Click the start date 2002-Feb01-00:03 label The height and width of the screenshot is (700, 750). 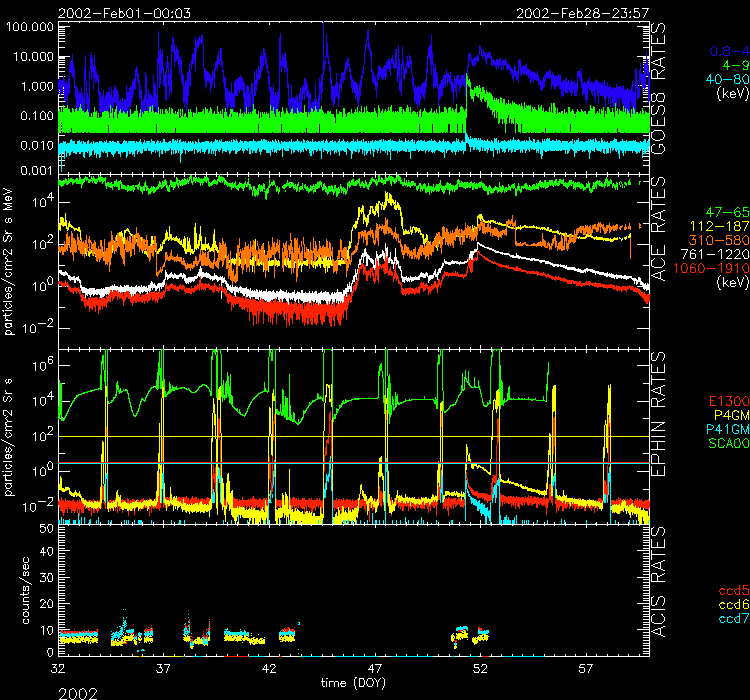[111, 11]
